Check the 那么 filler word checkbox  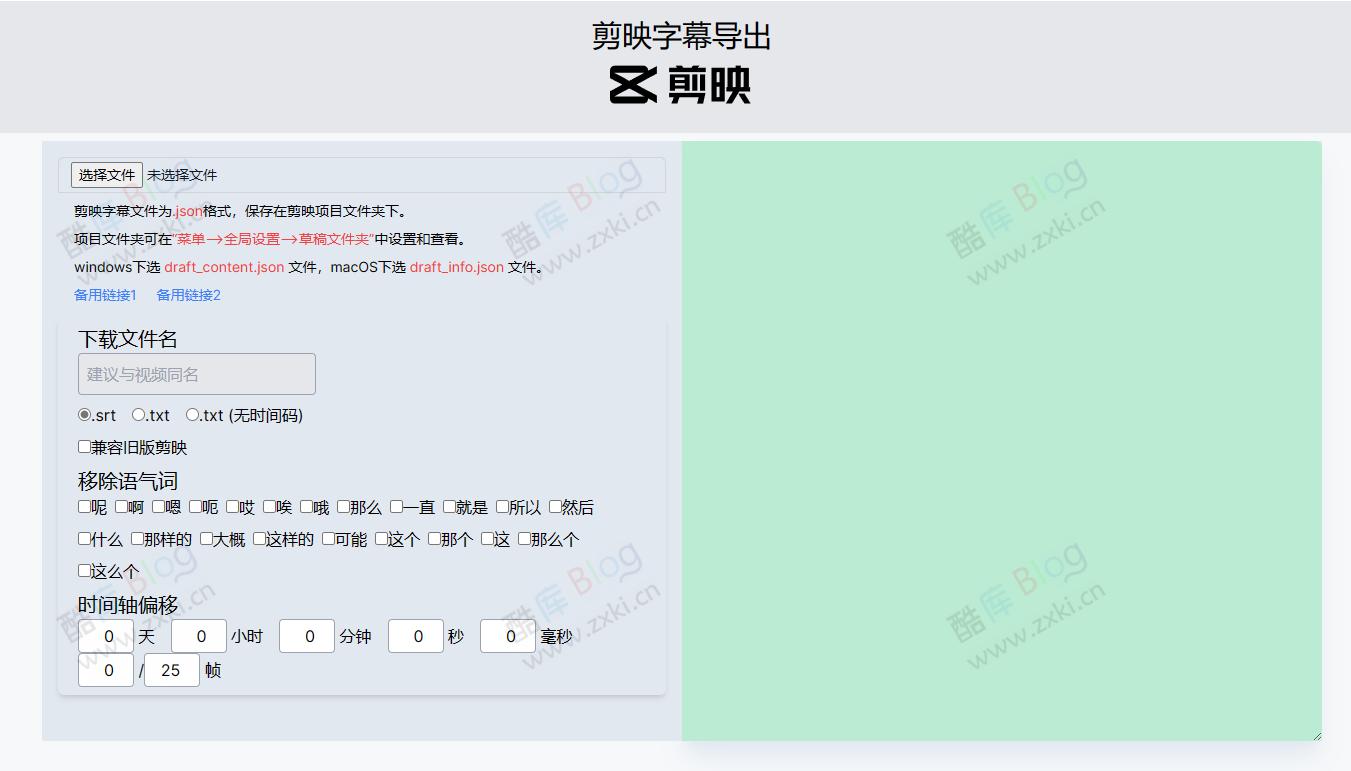coord(343,507)
